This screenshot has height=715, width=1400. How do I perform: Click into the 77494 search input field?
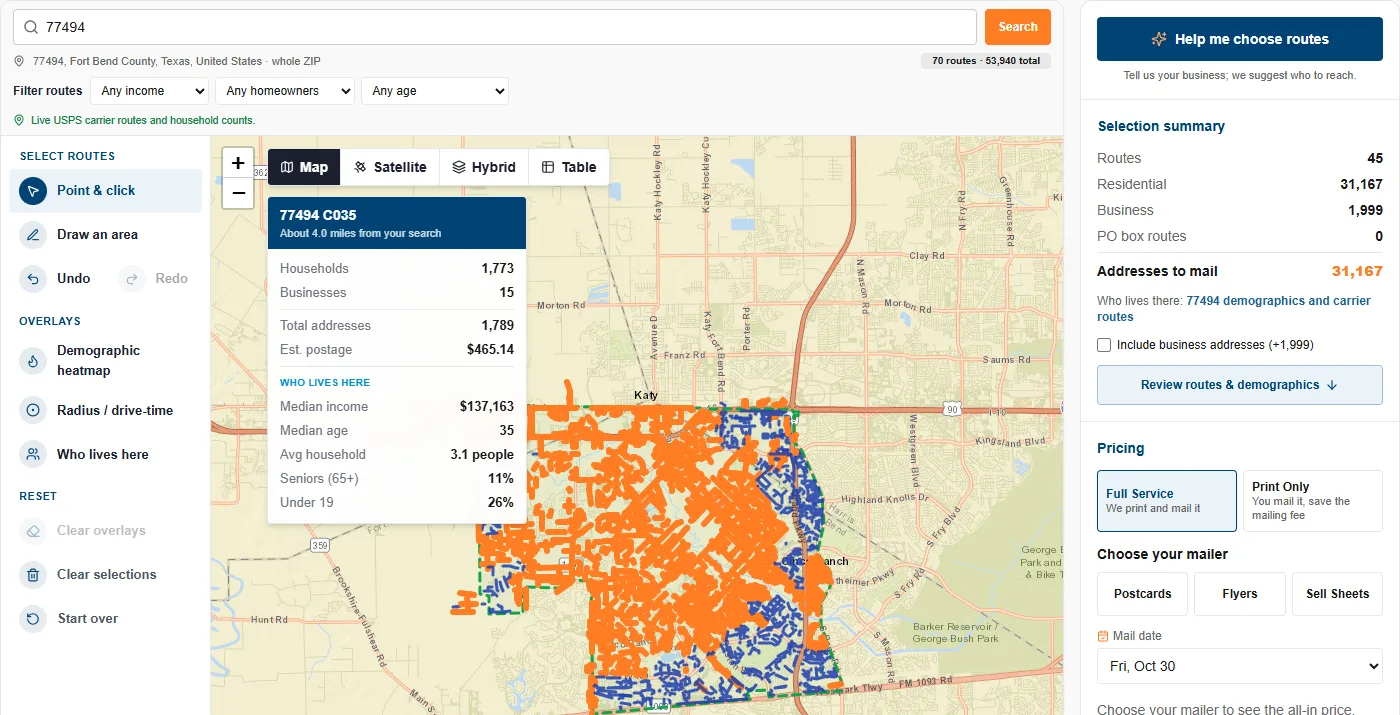tap(495, 27)
